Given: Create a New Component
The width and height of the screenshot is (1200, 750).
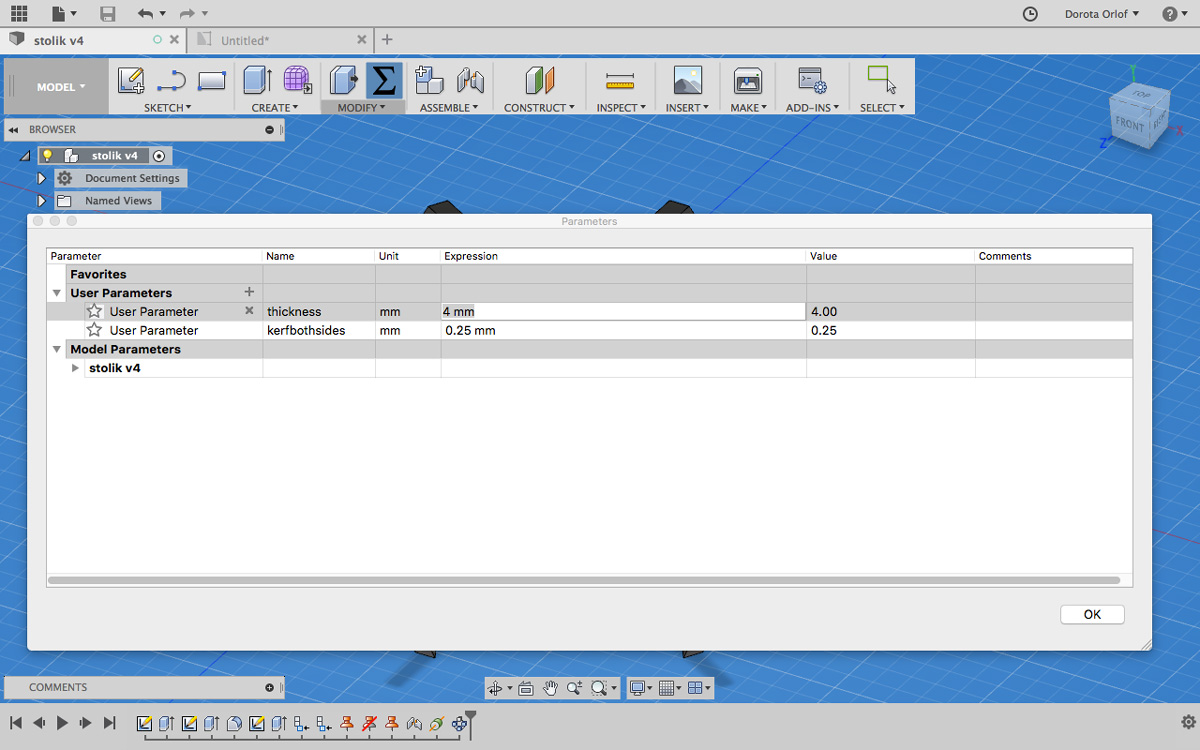Looking at the screenshot, I should tap(429, 81).
